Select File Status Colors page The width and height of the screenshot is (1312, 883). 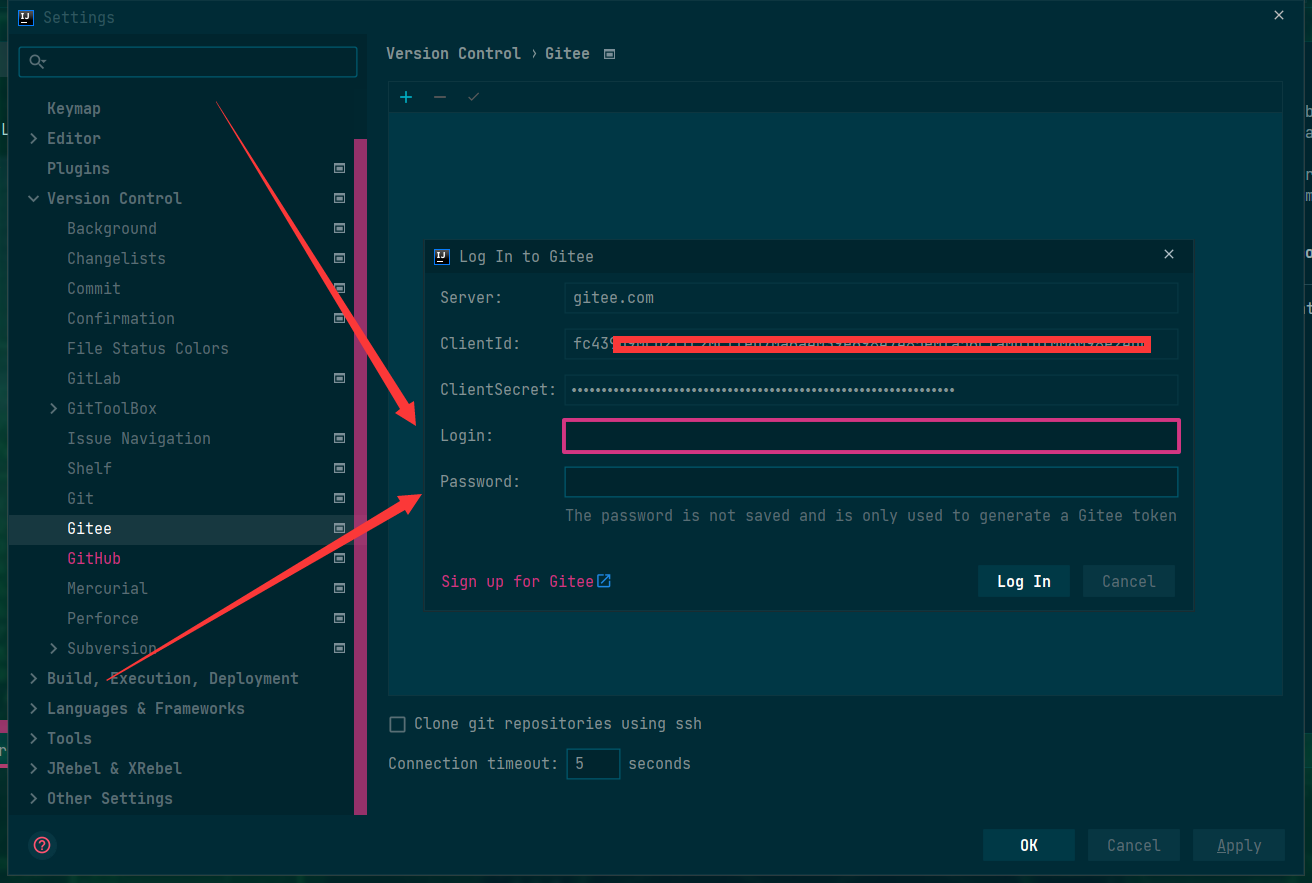pyautogui.click(x=148, y=348)
